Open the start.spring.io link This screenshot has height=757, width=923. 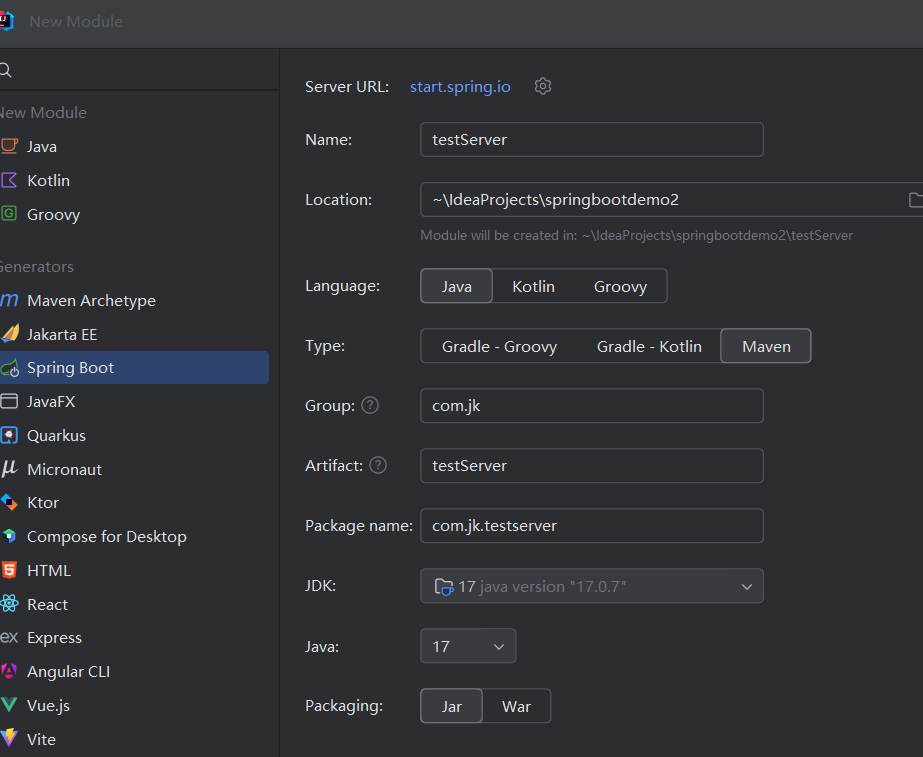(x=460, y=87)
